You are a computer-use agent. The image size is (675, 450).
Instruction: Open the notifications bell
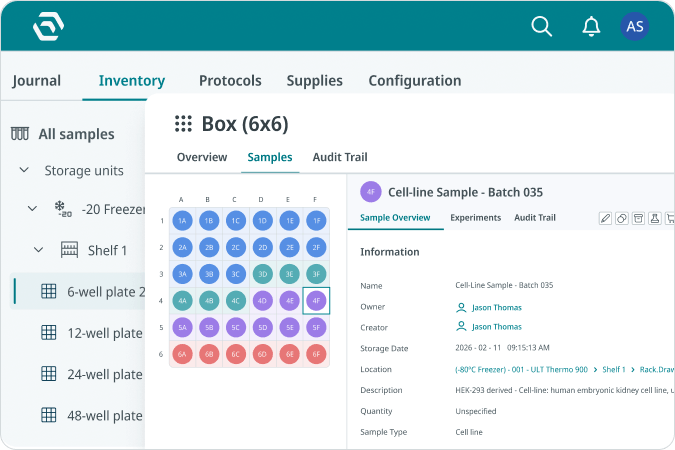click(591, 26)
